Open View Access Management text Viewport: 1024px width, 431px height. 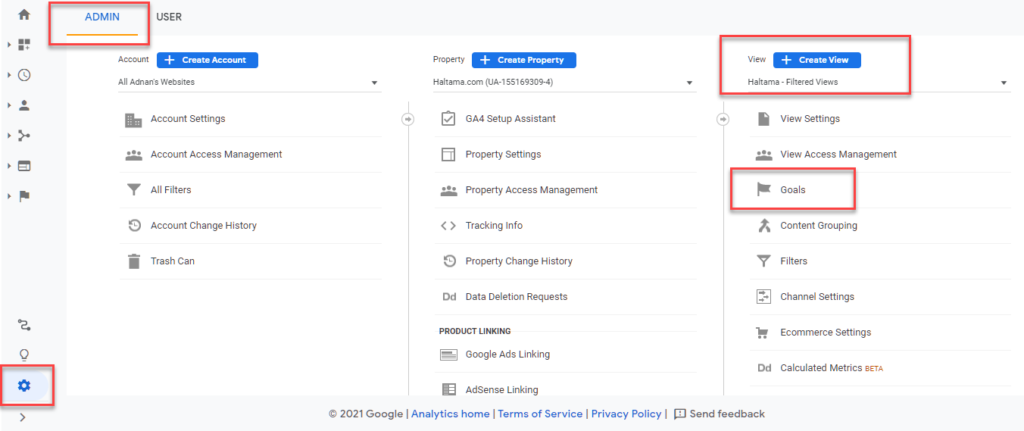838,155
